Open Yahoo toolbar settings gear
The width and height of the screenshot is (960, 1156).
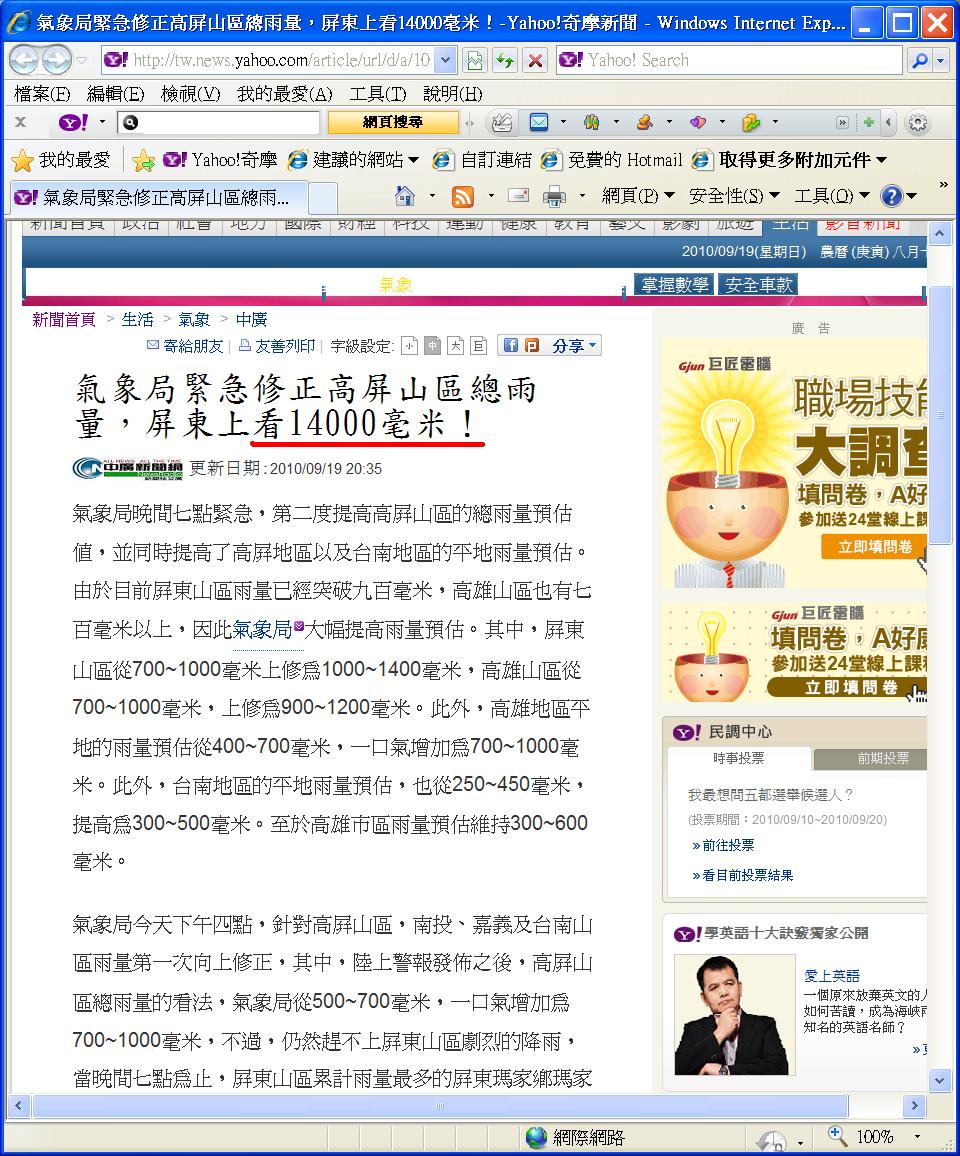click(x=918, y=122)
